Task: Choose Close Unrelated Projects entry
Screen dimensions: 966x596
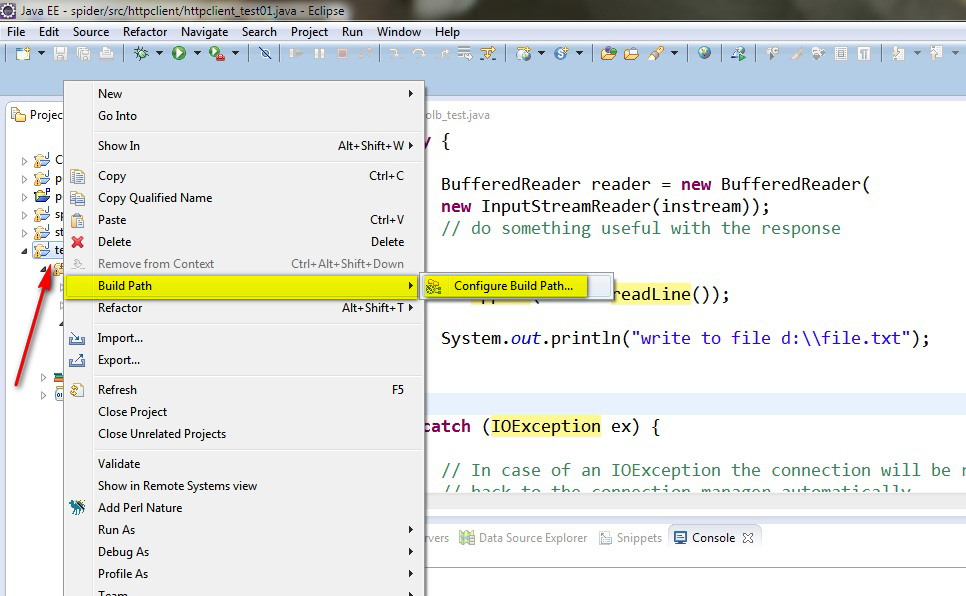Action: [244, 435]
